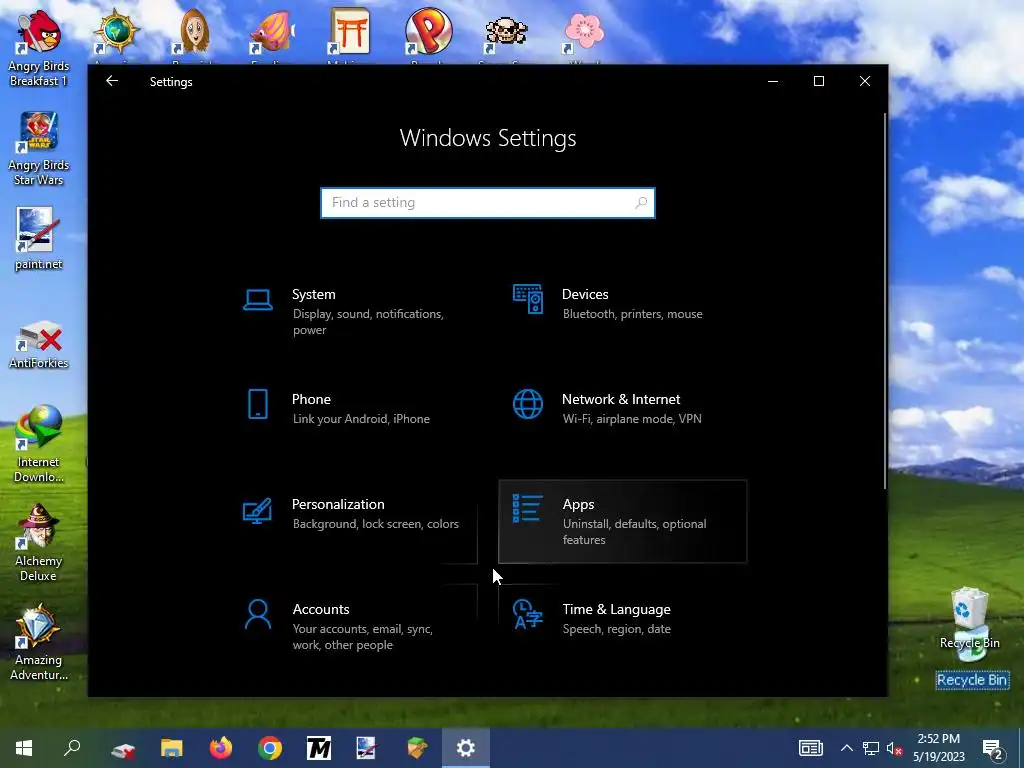Open the grass block icon on the taskbar
Viewport: 1024px width, 768px height.
[x=417, y=748]
